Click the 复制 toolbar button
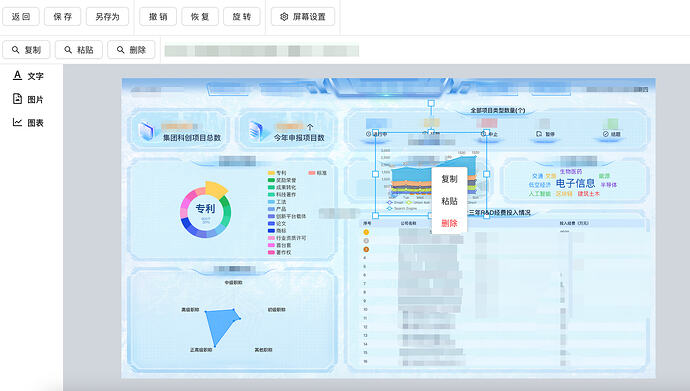Viewport: 690px width, 391px height. coord(26,50)
